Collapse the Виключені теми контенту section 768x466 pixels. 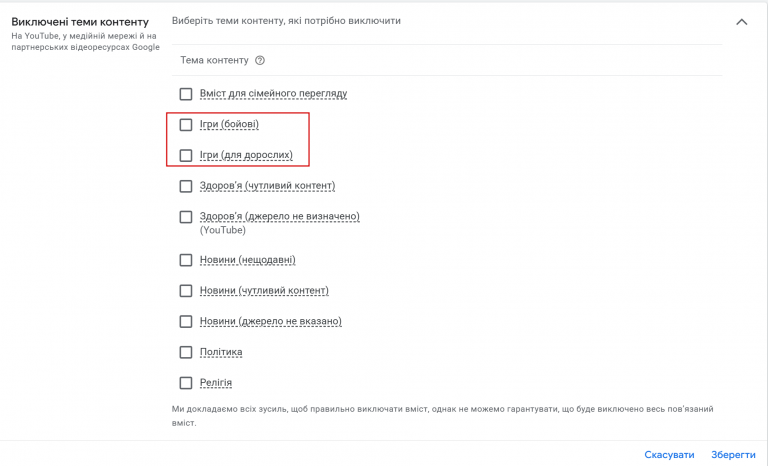tap(741, 22)
